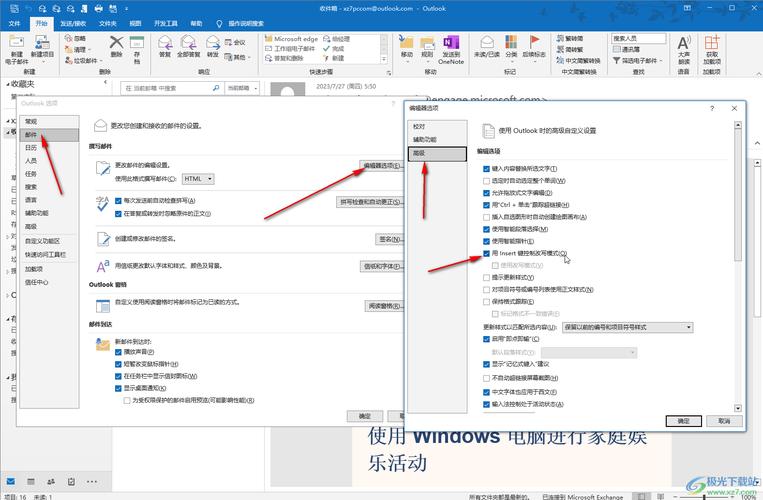Click the search magnifier in mailbox search box
The width and height of the screenshot is (763, 500).
coord(216,88)
